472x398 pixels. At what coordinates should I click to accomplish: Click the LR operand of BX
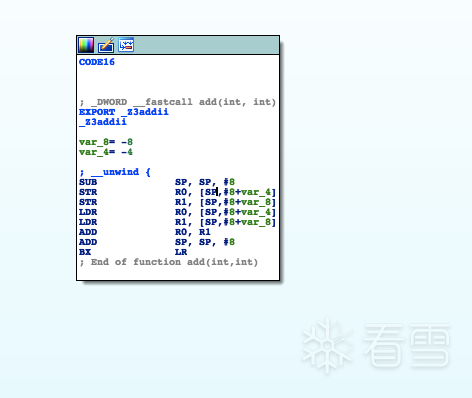(x=181, y=252)
